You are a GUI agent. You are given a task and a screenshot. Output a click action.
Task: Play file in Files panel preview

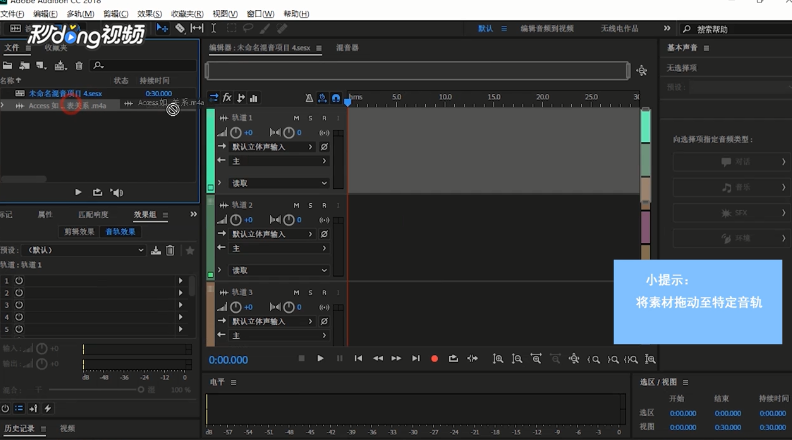(x=78, y=192)
